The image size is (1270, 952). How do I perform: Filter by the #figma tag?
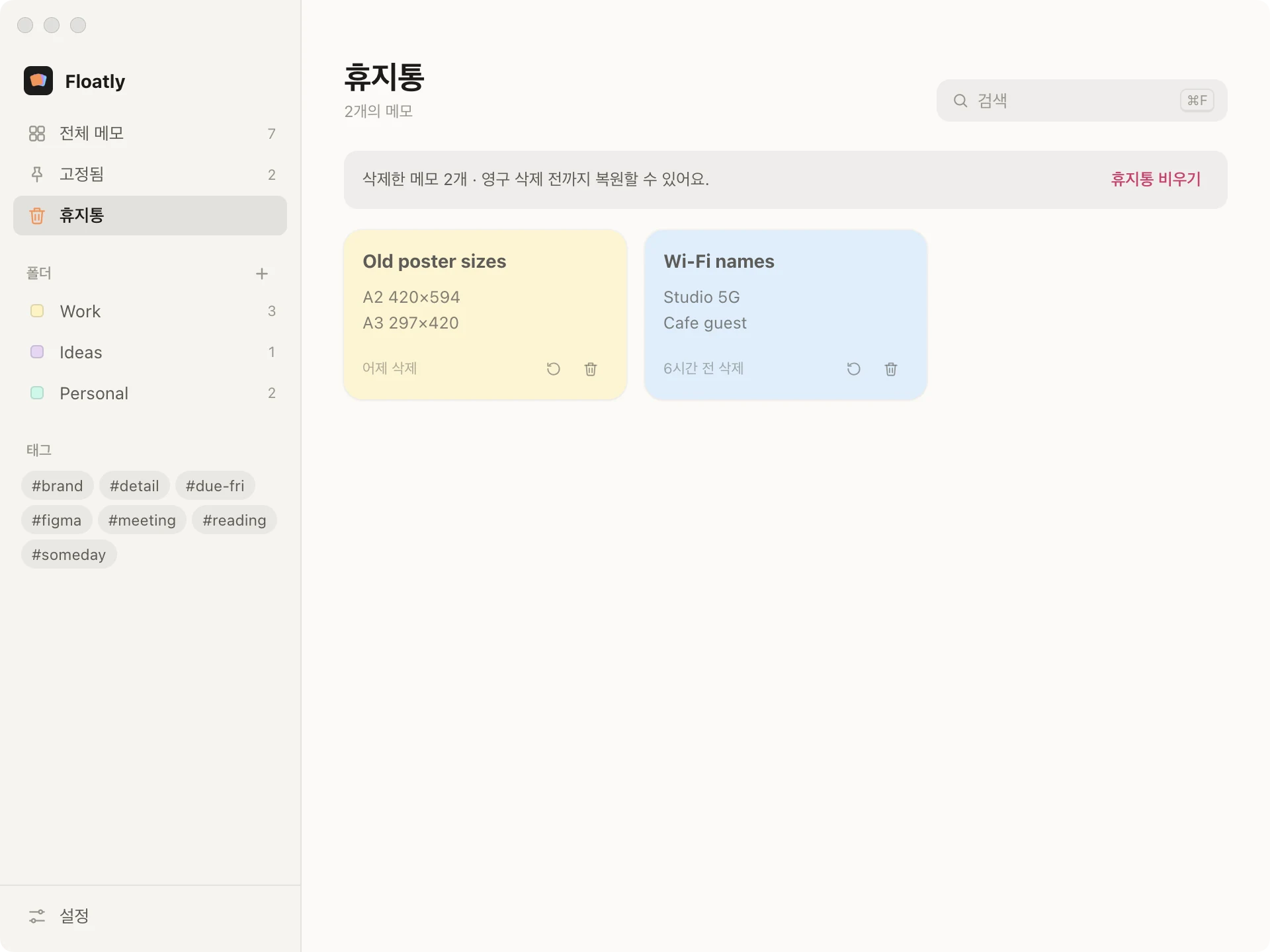tap(57, 520)
